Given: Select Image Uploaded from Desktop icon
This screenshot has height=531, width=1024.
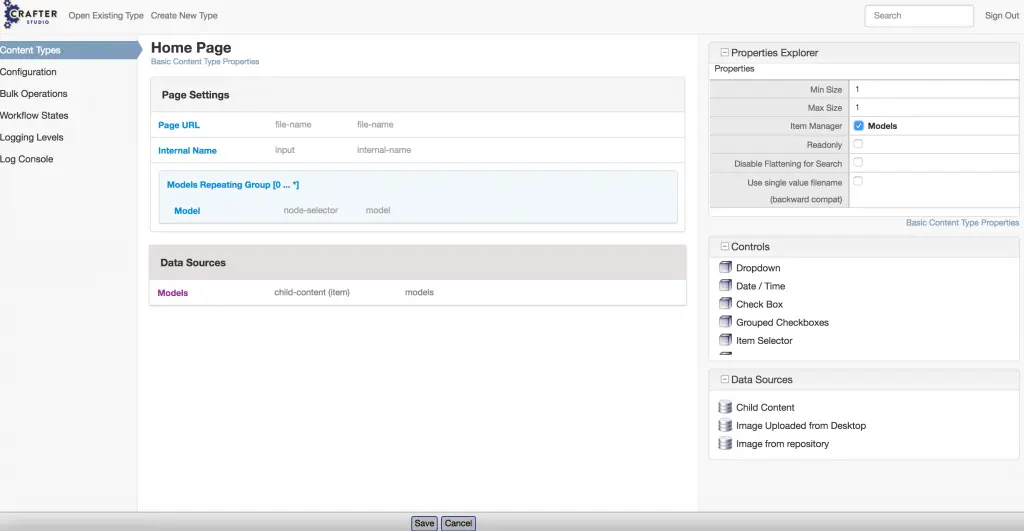Looking at the screenshot, I should click(x=726, y=425).
